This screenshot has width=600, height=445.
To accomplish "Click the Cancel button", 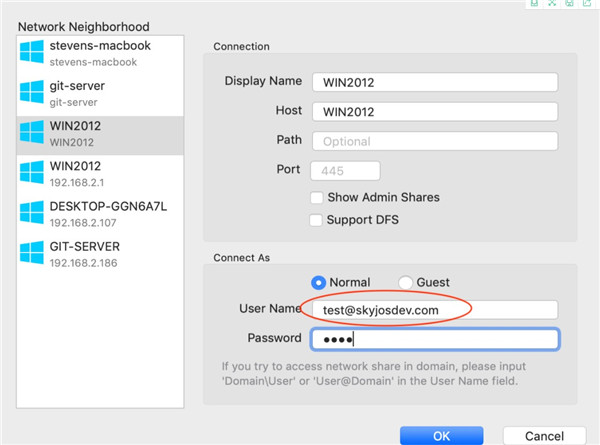I will 545,435.
